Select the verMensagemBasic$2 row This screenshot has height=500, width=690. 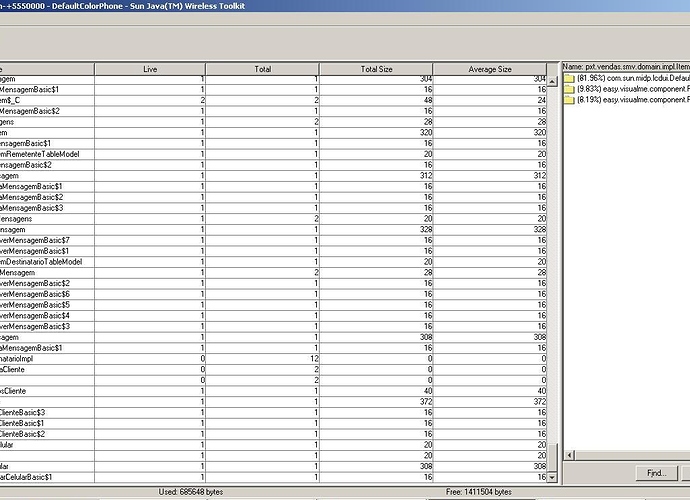point(273,283)
